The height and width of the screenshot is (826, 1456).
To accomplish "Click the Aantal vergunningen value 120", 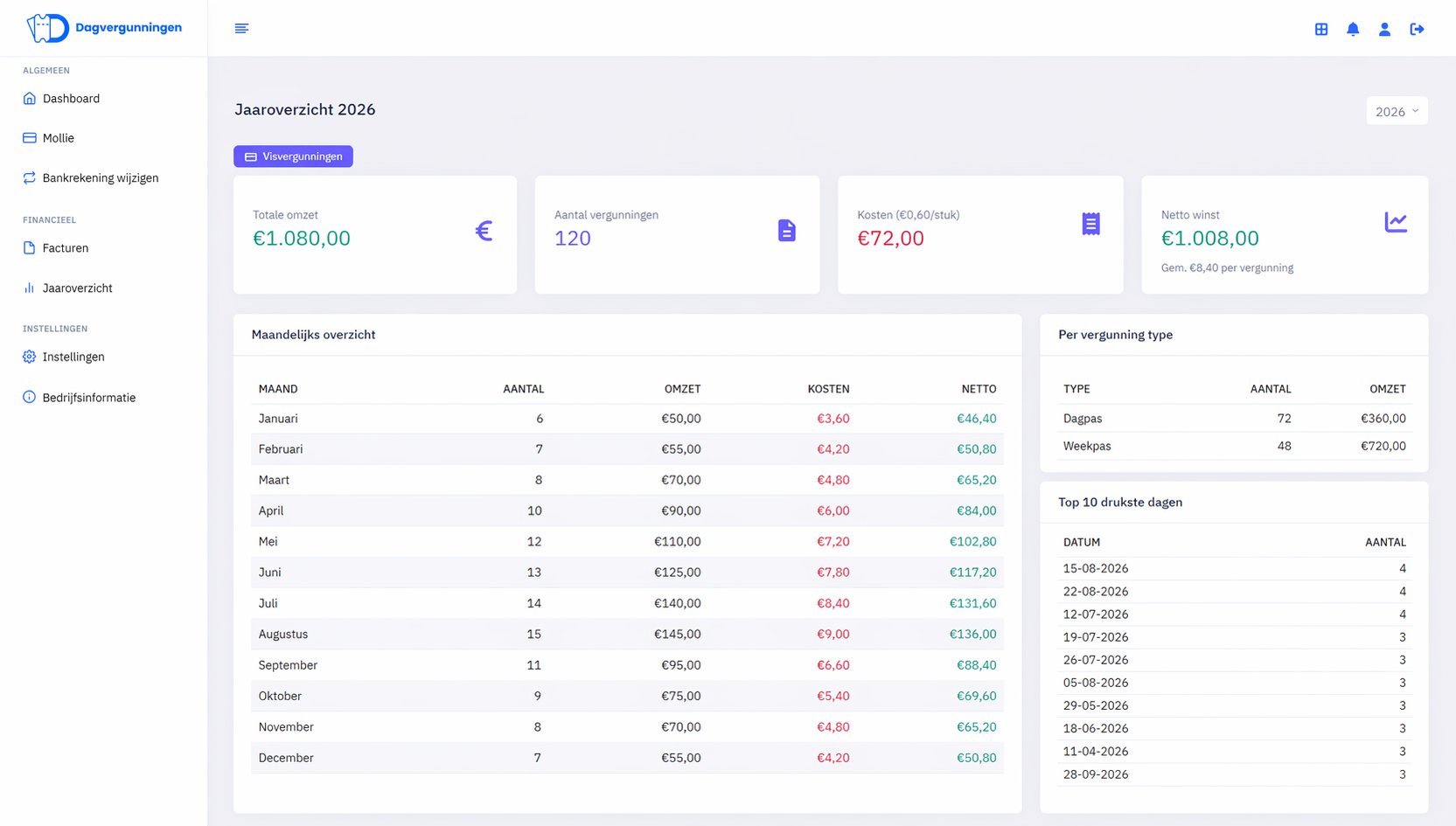I will click(x=573, y=238).
